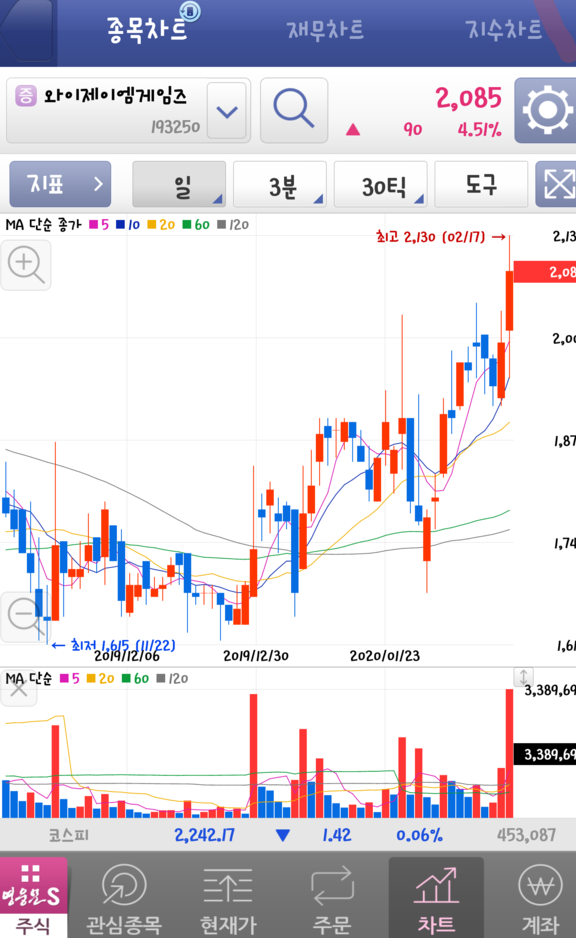The image size is (576, 938).
Task: Switch to the 재무차트 tab
Action: [x=325, y=29]
